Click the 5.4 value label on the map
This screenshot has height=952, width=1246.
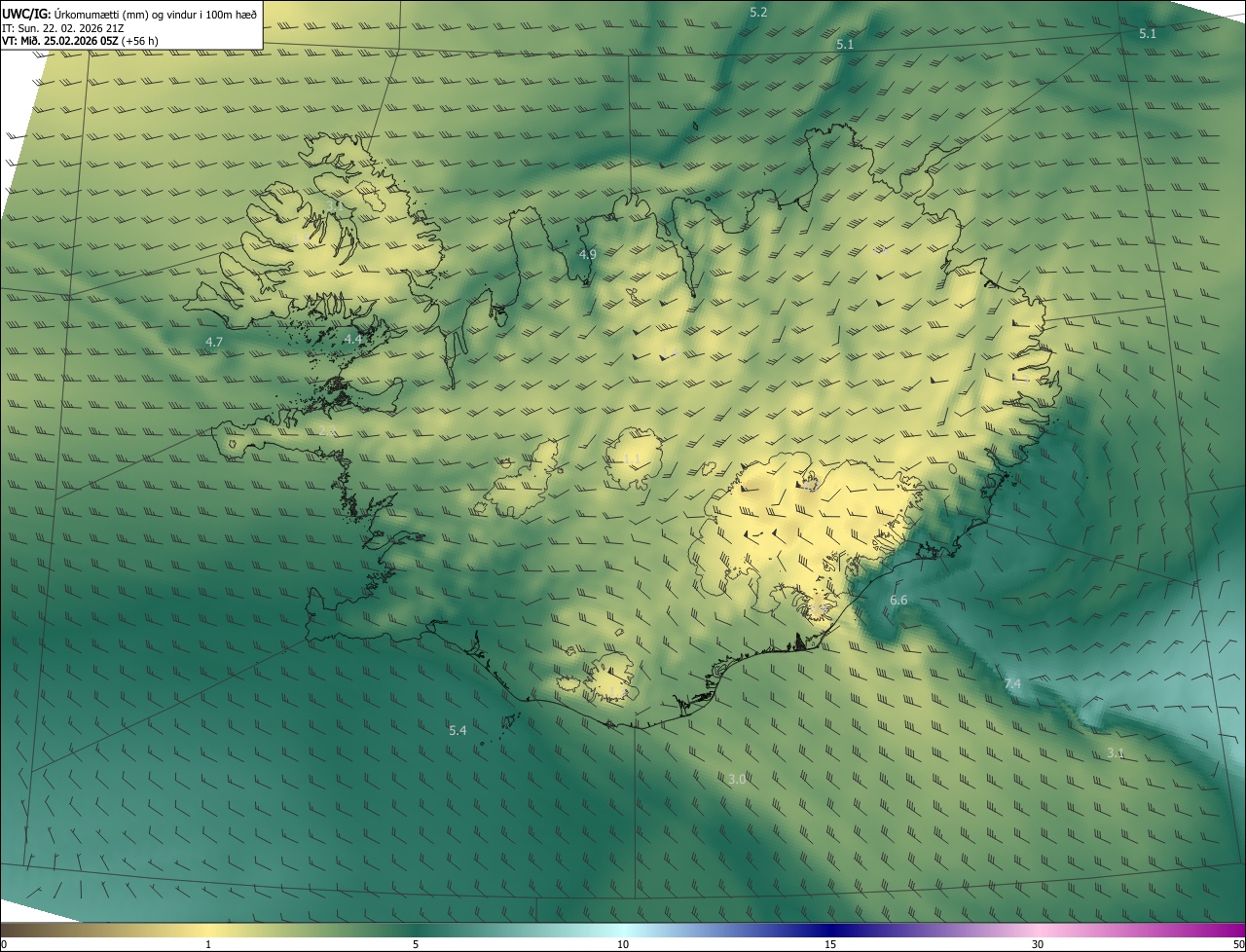[458, 730]
